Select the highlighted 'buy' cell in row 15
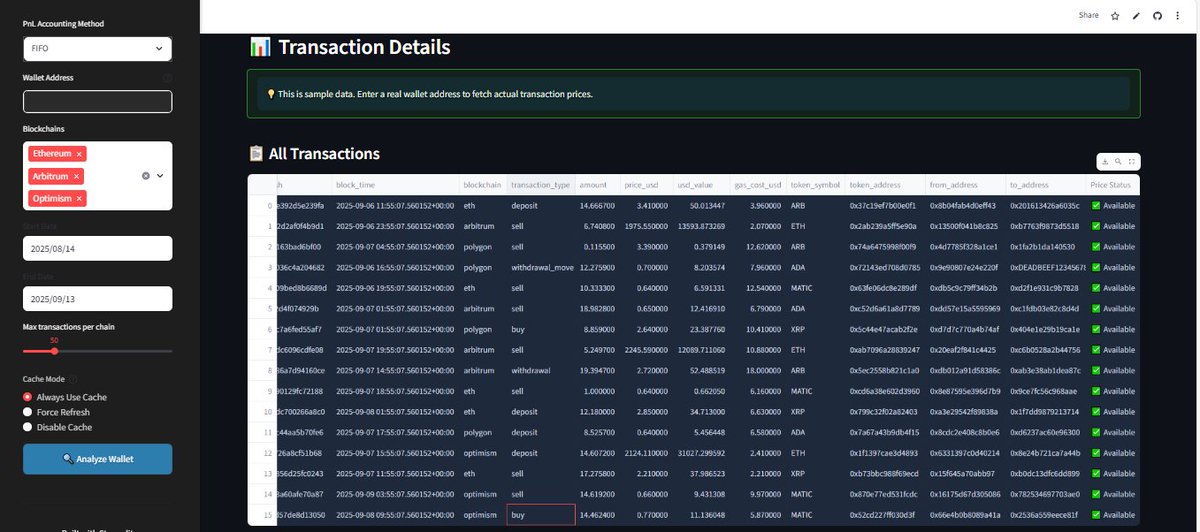This screenshot has height=532, width=1200. (x=540, y=514)
